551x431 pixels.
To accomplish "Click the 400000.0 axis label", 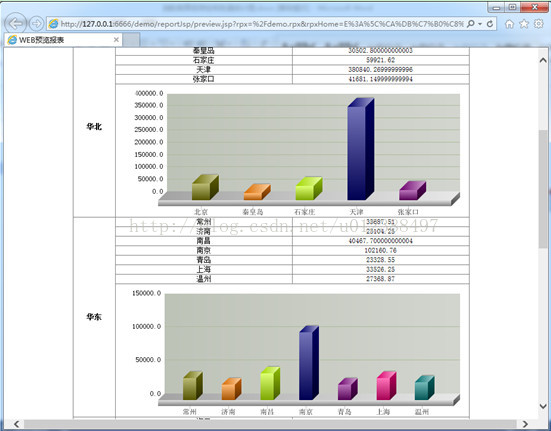I will click(x=149, y=93).
